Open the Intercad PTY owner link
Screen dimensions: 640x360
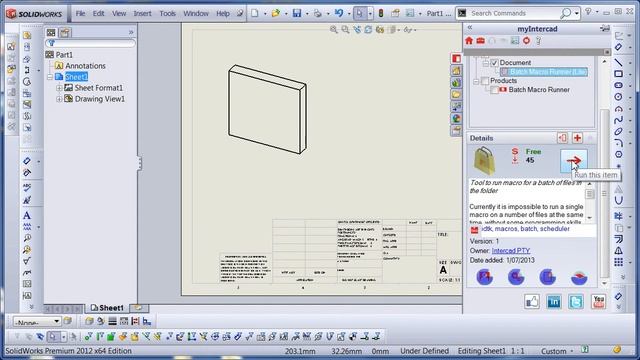tap(511, 251)
